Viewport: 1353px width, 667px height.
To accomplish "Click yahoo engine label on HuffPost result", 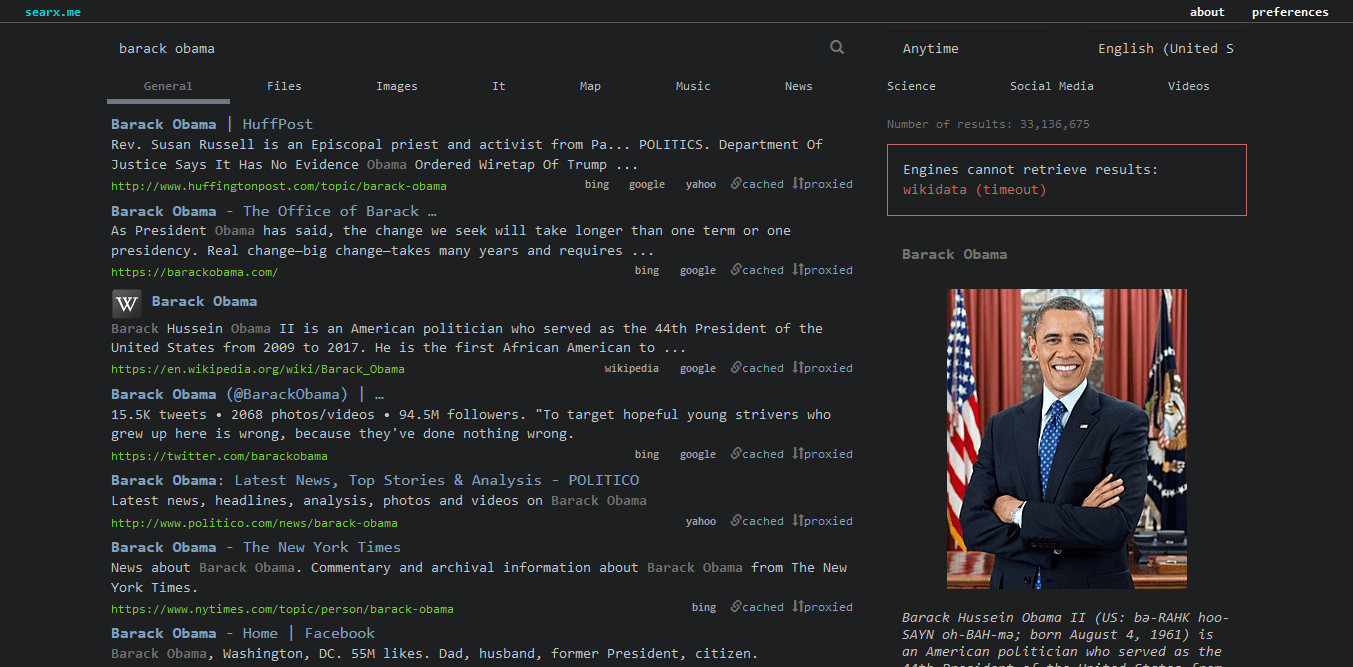I will tap(701, 184).
